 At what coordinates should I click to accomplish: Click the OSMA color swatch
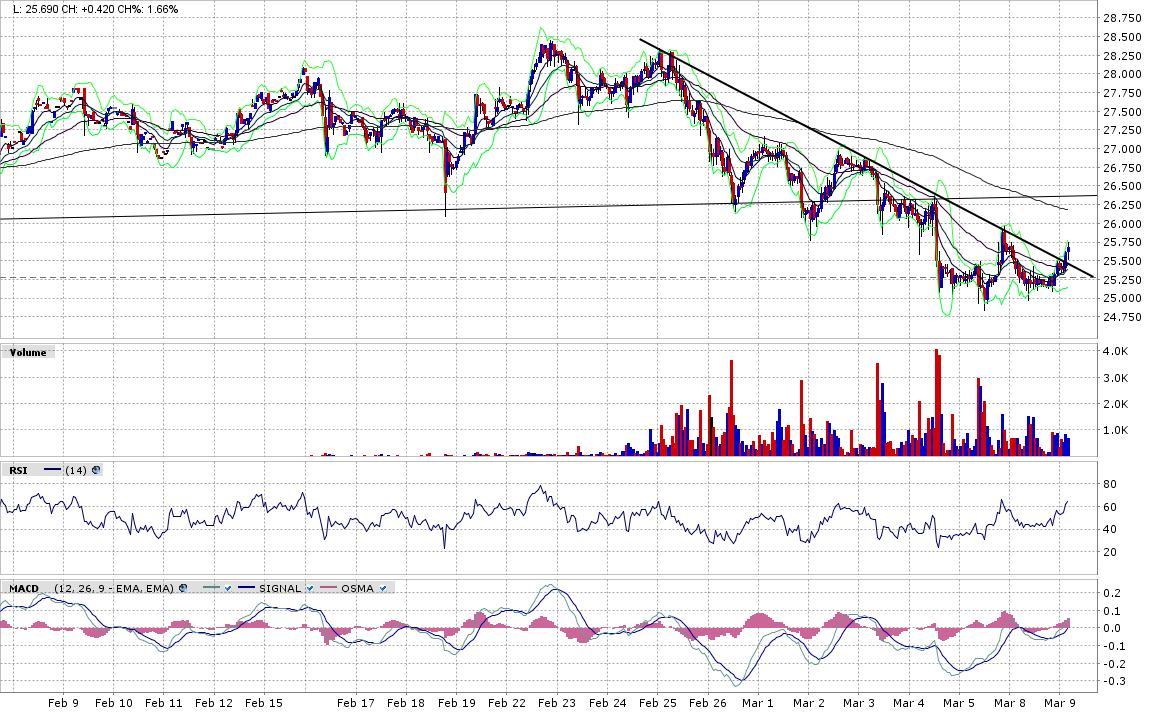pyautogui.click(x=329, y=588)
